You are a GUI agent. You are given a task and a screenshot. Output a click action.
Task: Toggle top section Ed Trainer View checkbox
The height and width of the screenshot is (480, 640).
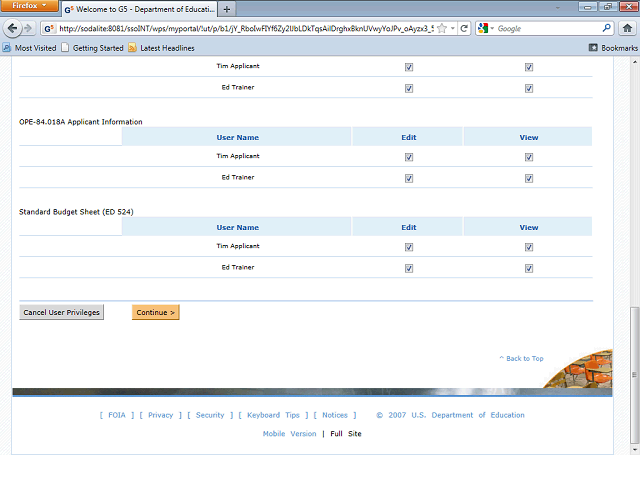(x=529, y=89)
